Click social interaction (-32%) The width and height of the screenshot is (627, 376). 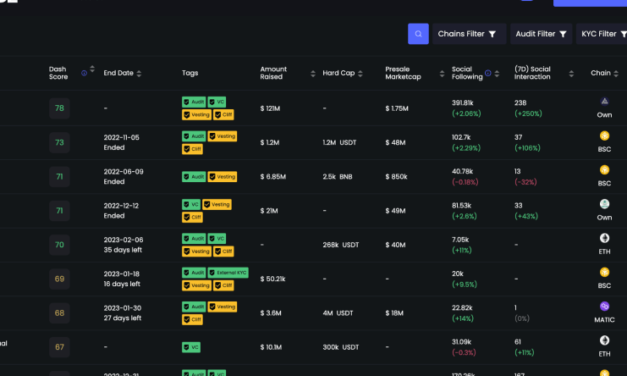pos(525,182)
